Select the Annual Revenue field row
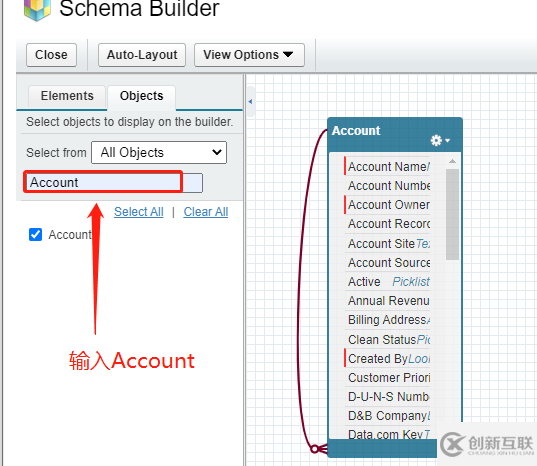Image resolution: width=537 pixels, height=466 pixels. pos(387,301)
